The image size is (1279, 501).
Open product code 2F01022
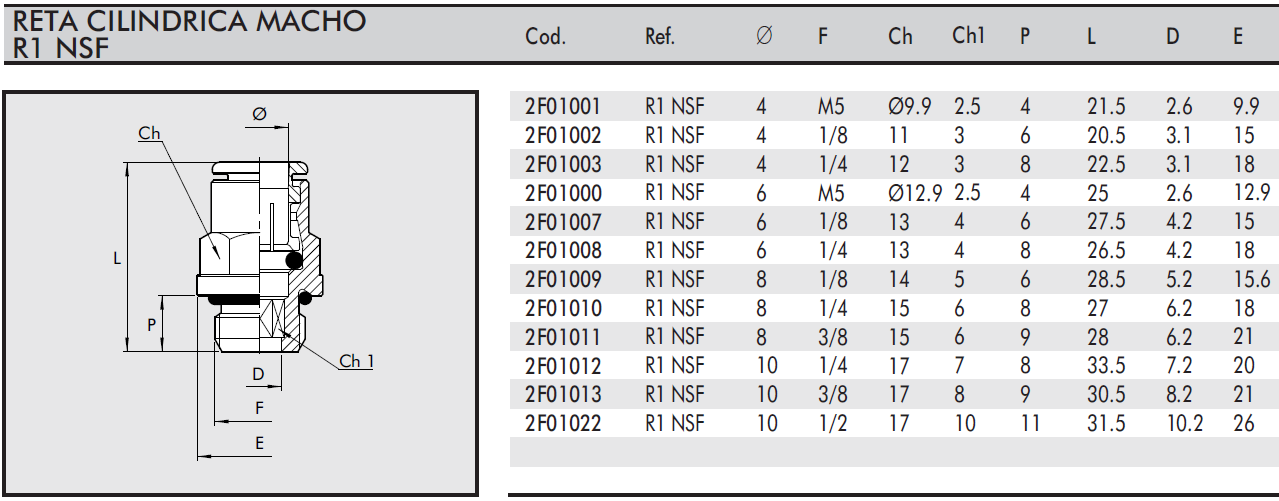pos(563,424)
